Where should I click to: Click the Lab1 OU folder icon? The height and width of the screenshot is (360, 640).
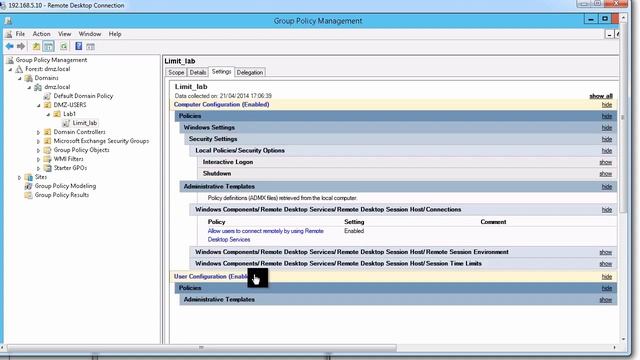coord(57,114)
